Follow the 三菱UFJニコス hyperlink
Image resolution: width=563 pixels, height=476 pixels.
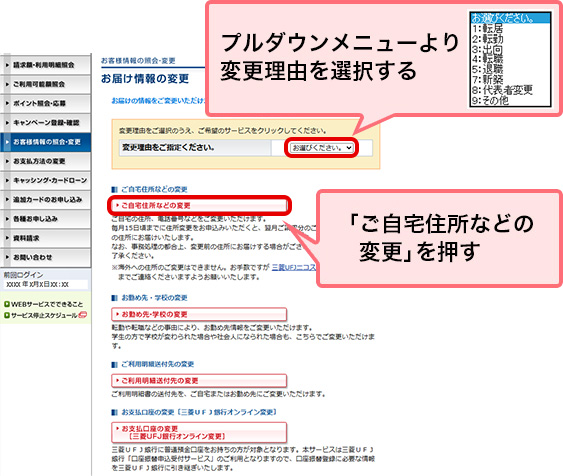tap(294, 267)
